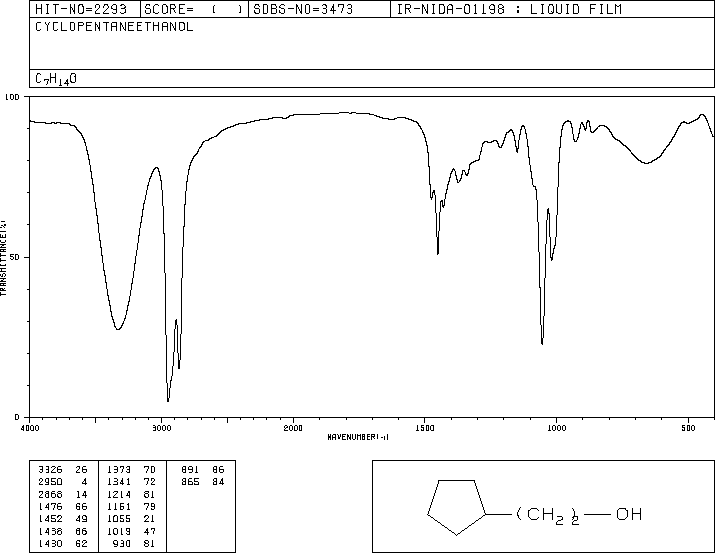Image resolution: width=715 pixels, height=553 pixels.
Task: Click the 4000 wavenumber axis label
Action: (x=30, y=428)
